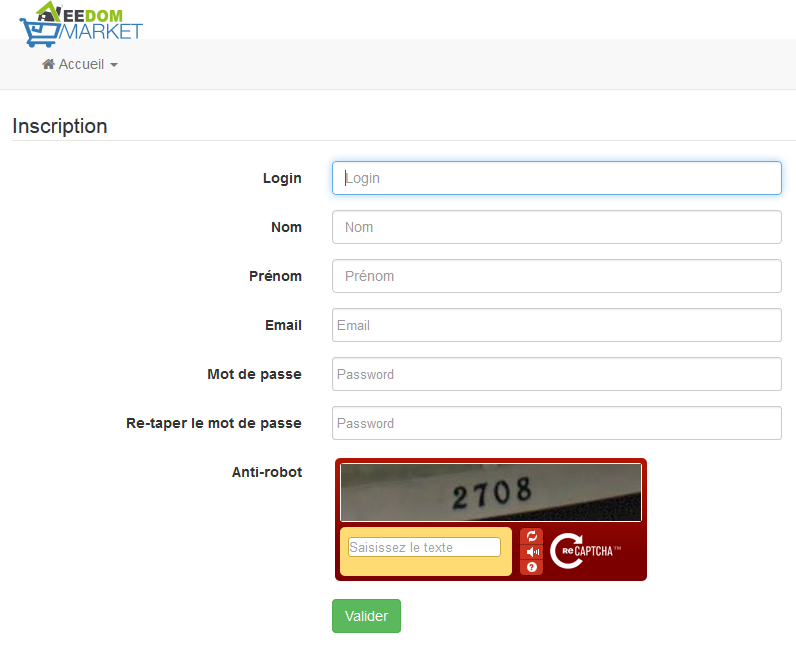Click into the Nom text field
This screenshot has height=646, width=796.
coord(556,227)
